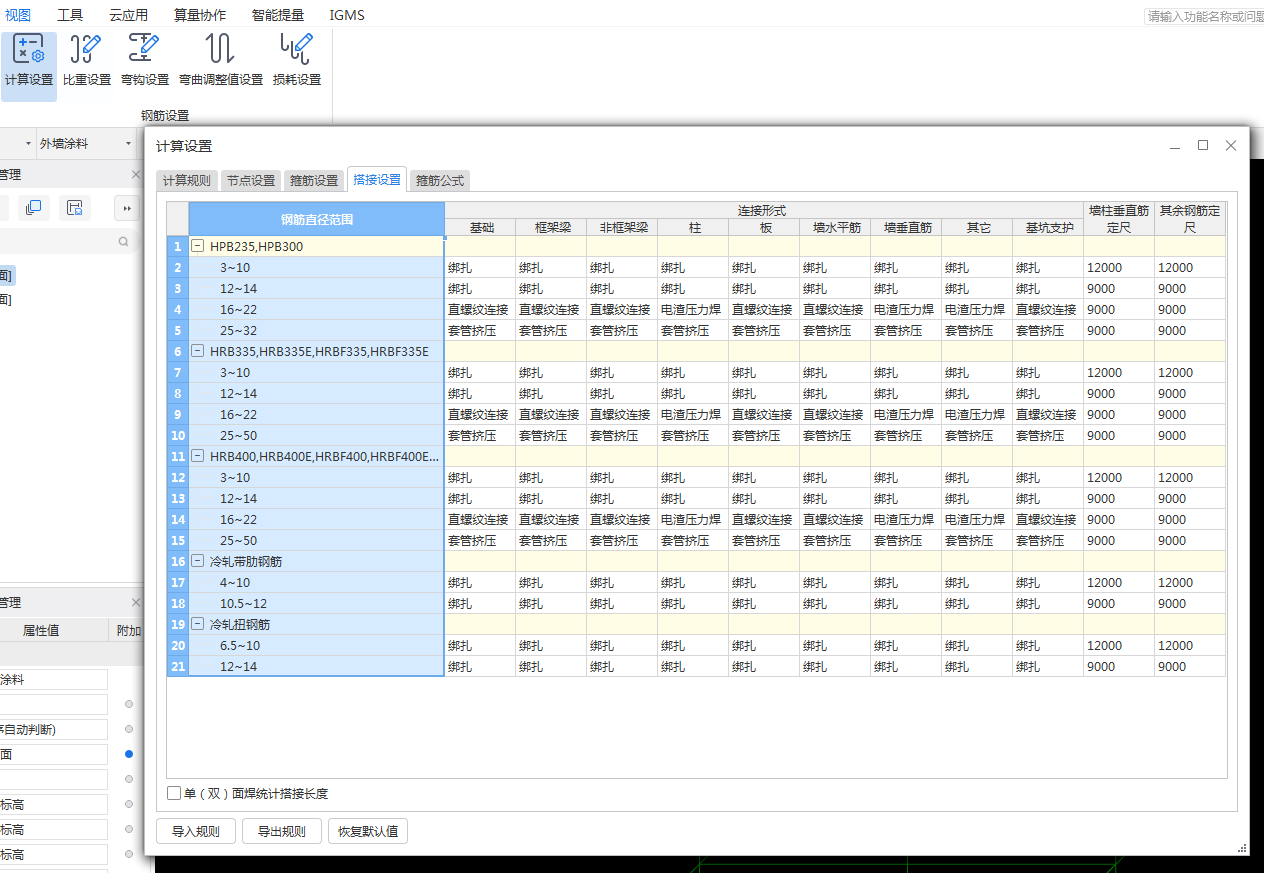Click the 钢筋直径范围 column header
The width and height of the screenshot is (1264, 873).
[x=317, y=219]
